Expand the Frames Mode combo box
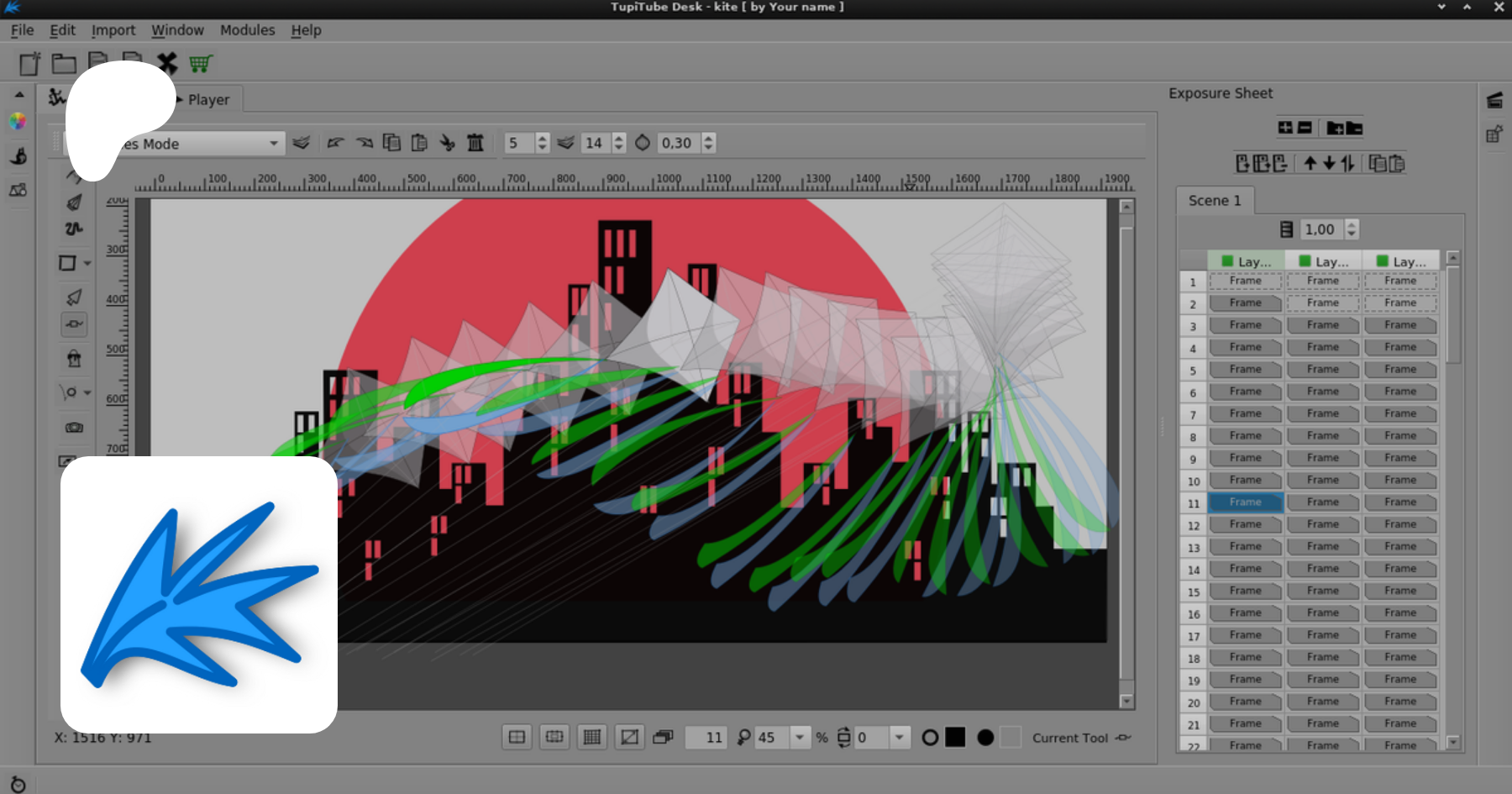This screenshot has width=1512, height=794. point(273,144)
